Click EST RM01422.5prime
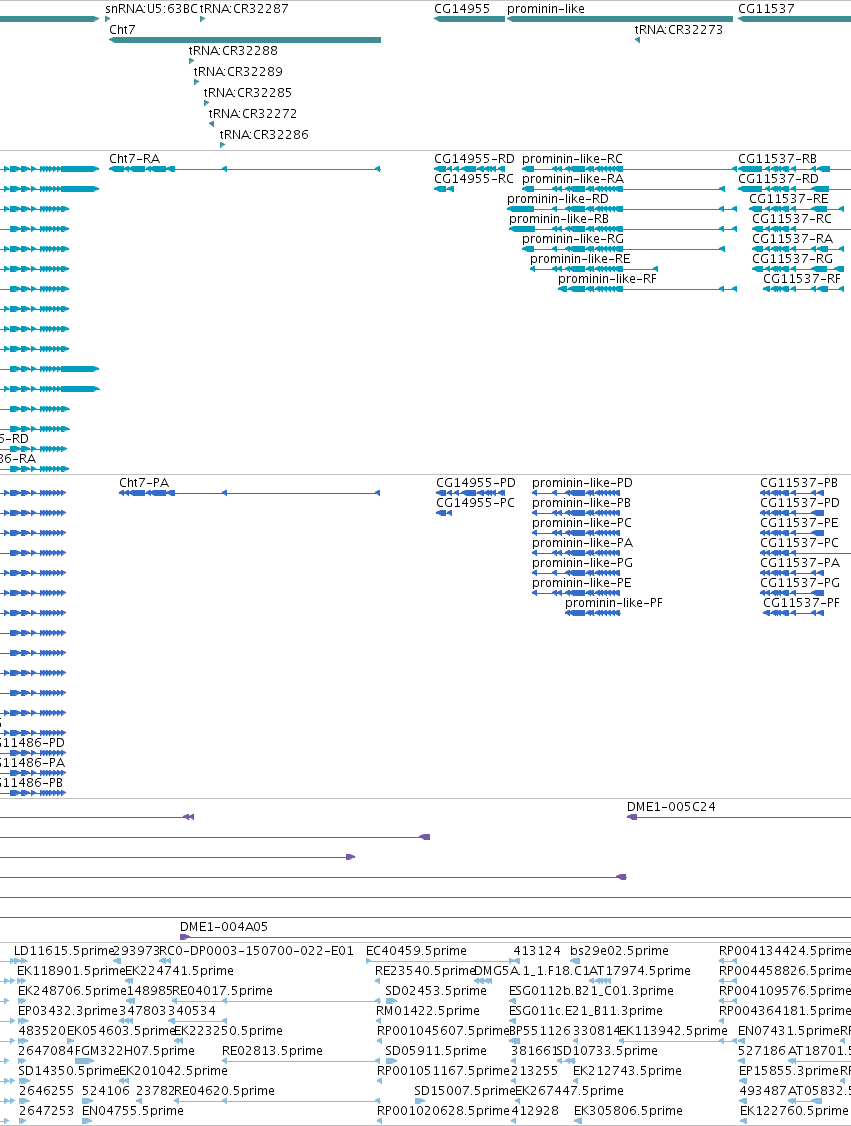851x1126 pixels. click(x=428, y=1011)
